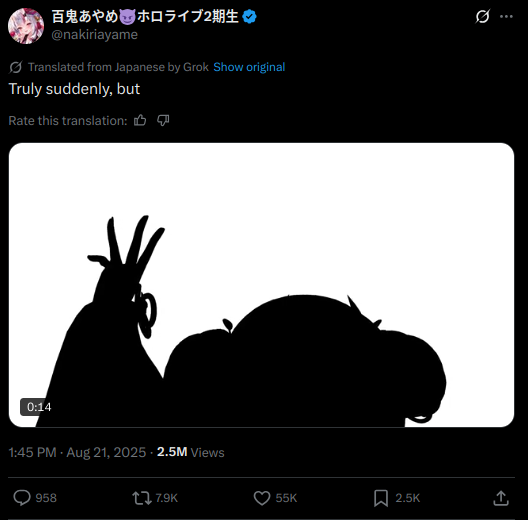Screen dimensions: 528x520
Task: Bookmark the post
Action: (381, 498)
